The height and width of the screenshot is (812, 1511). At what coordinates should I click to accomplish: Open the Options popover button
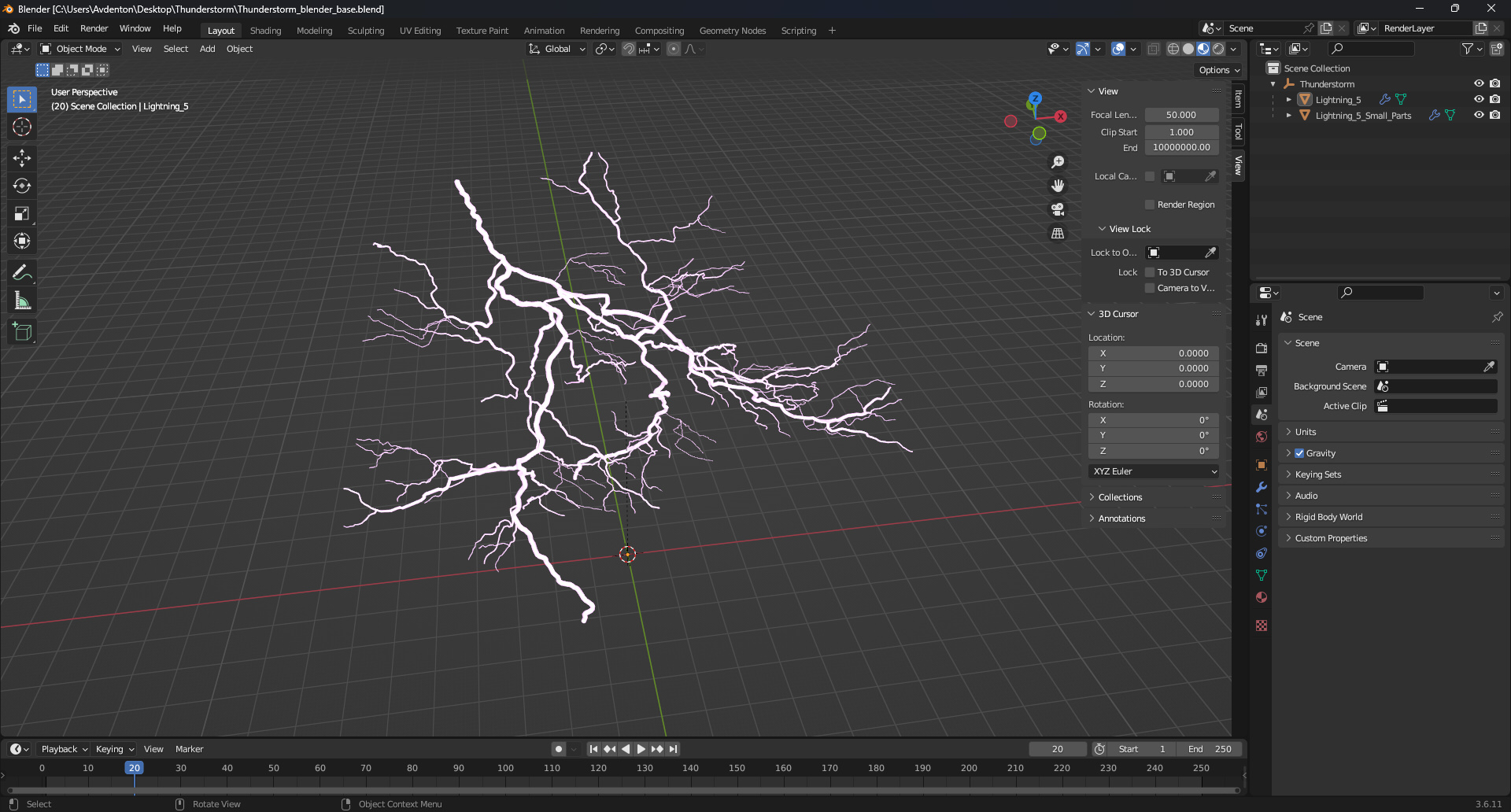pyautogui.click(x=1219, y=70)
